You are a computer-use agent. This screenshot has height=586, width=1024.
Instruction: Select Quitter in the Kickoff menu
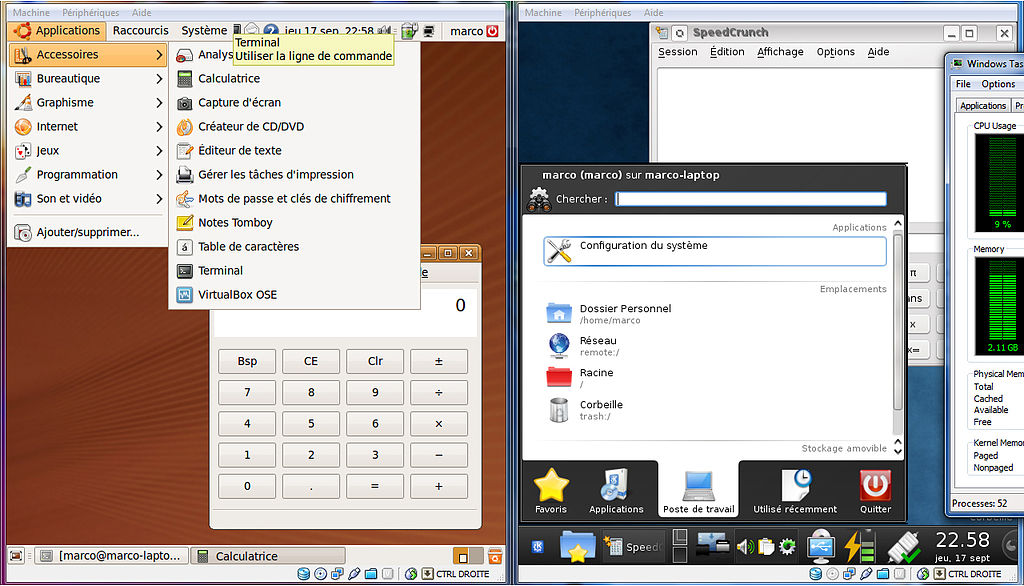tap(875, 490)
